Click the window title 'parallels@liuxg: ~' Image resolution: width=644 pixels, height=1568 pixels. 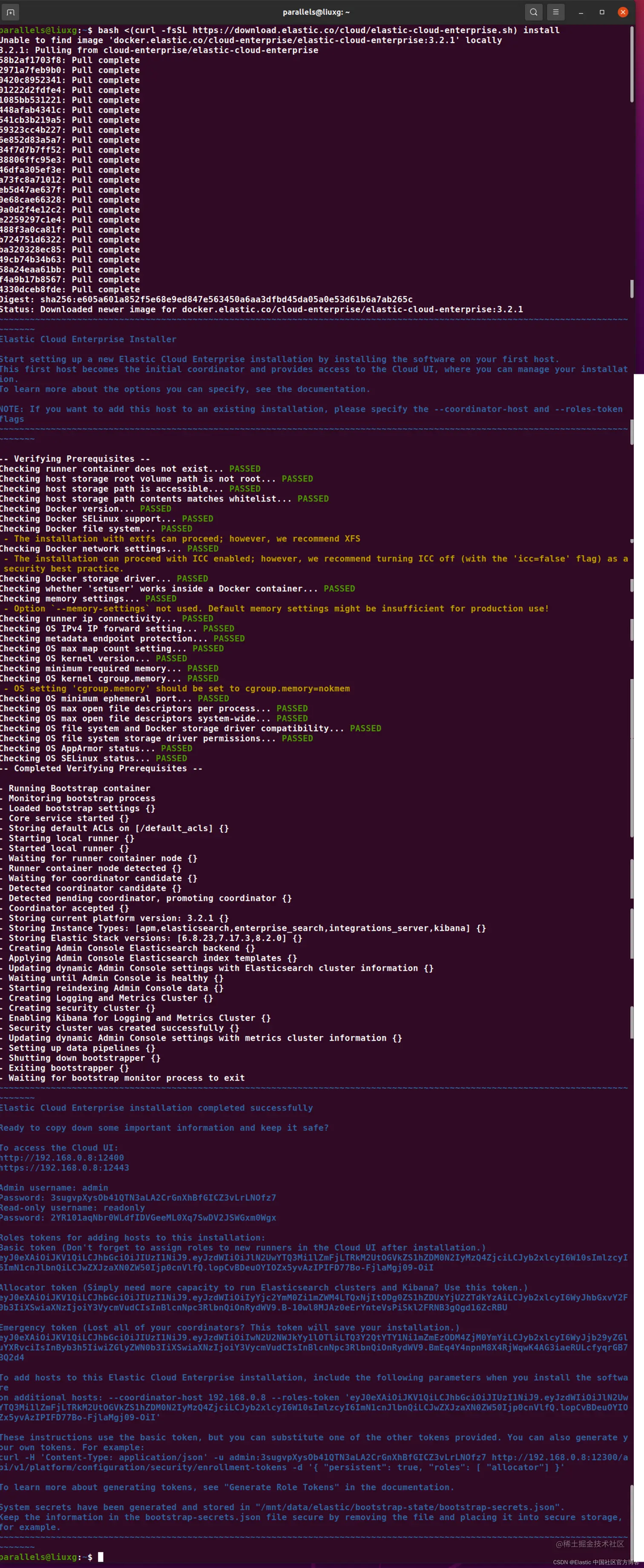click(x=316, y=12)
